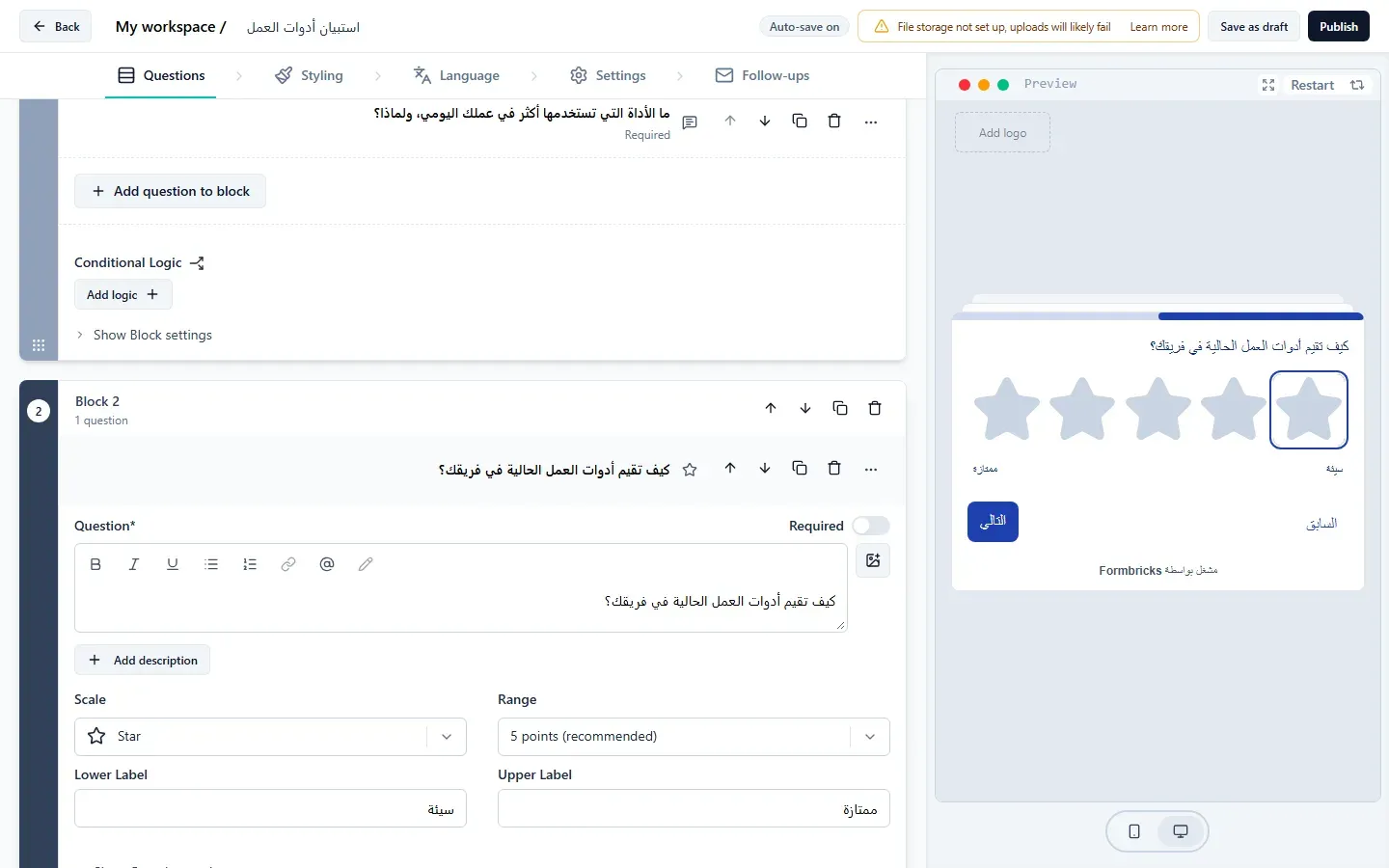Delete the star rating question
The image size is (1389, 868).
pos(834,469)
